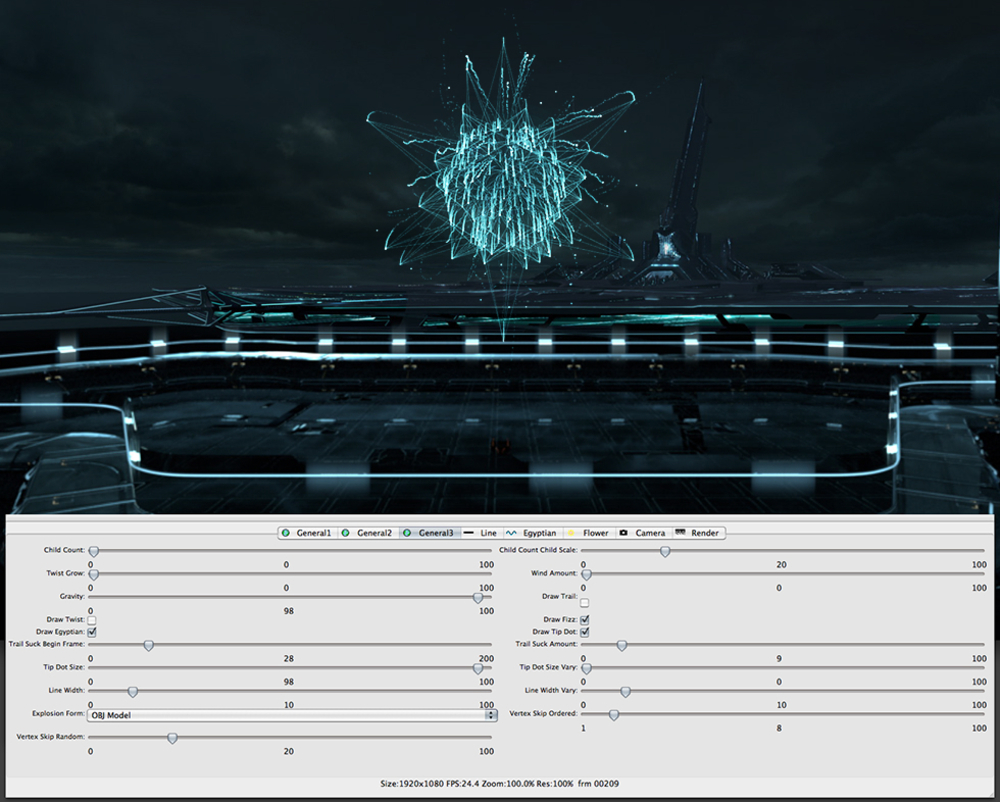Click the wave icon beside Egyptian tab
The height and width of the screenshot is (802, 1000).
coord(511,533)
